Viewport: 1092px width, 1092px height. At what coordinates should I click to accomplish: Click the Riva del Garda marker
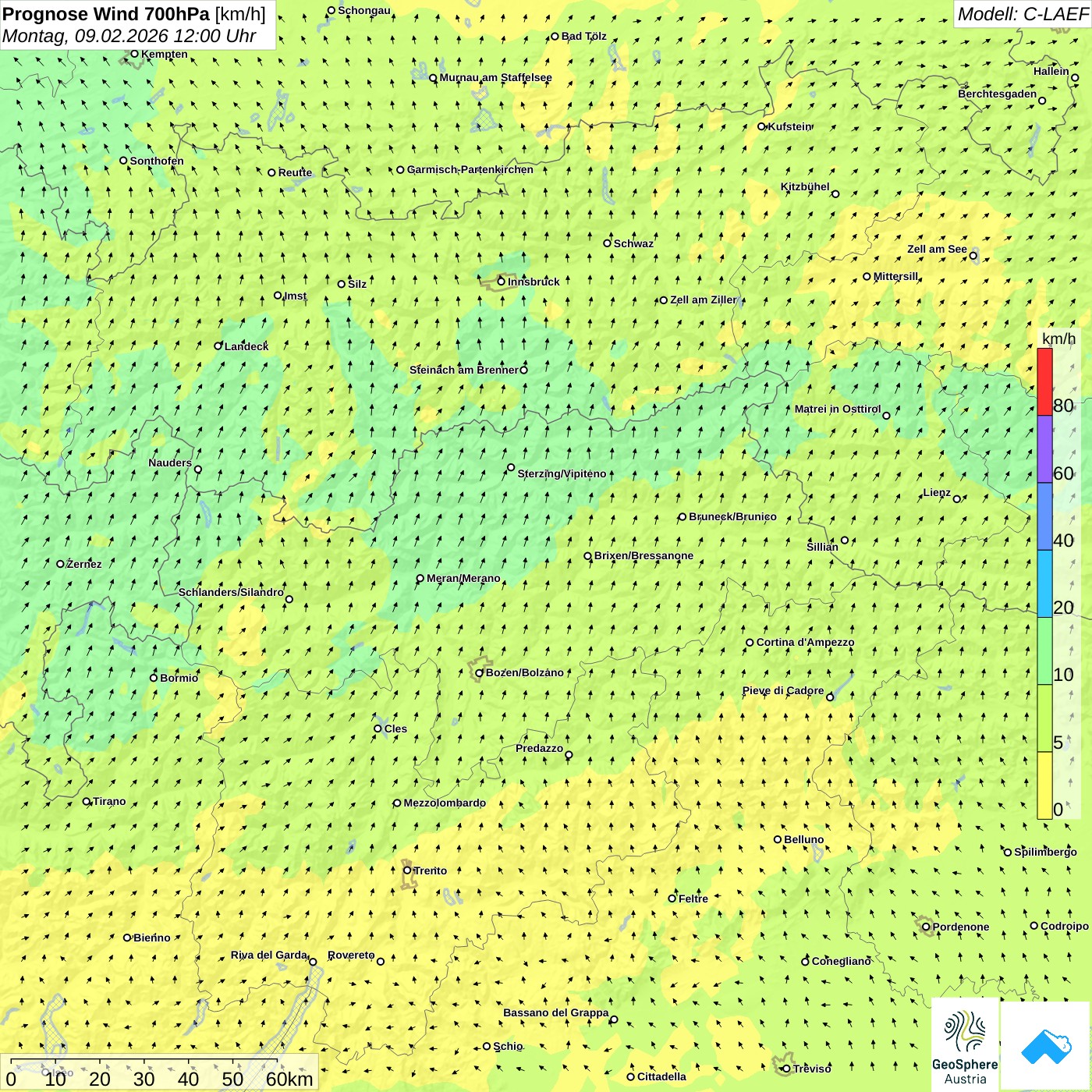click(x=313, y=962)
